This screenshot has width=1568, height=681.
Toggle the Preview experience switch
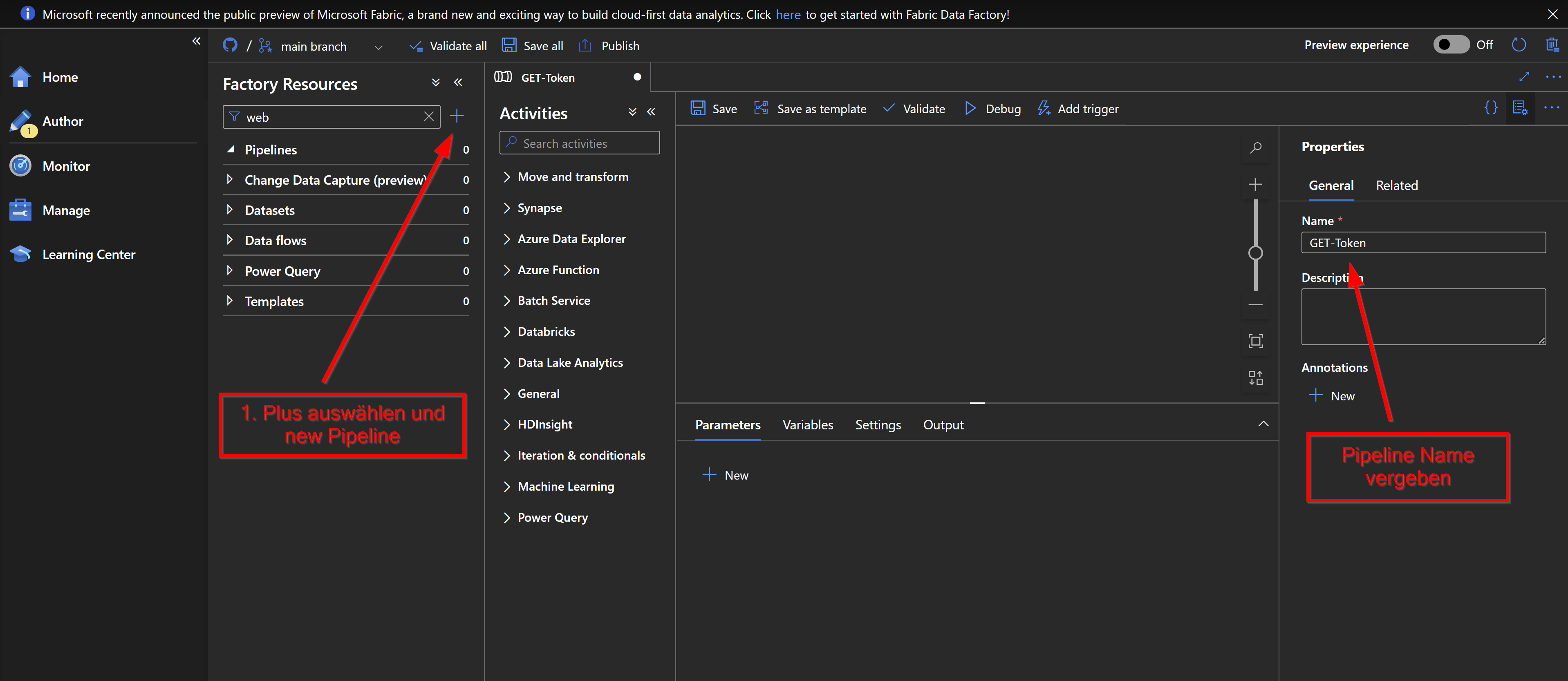click(1451, 45)
